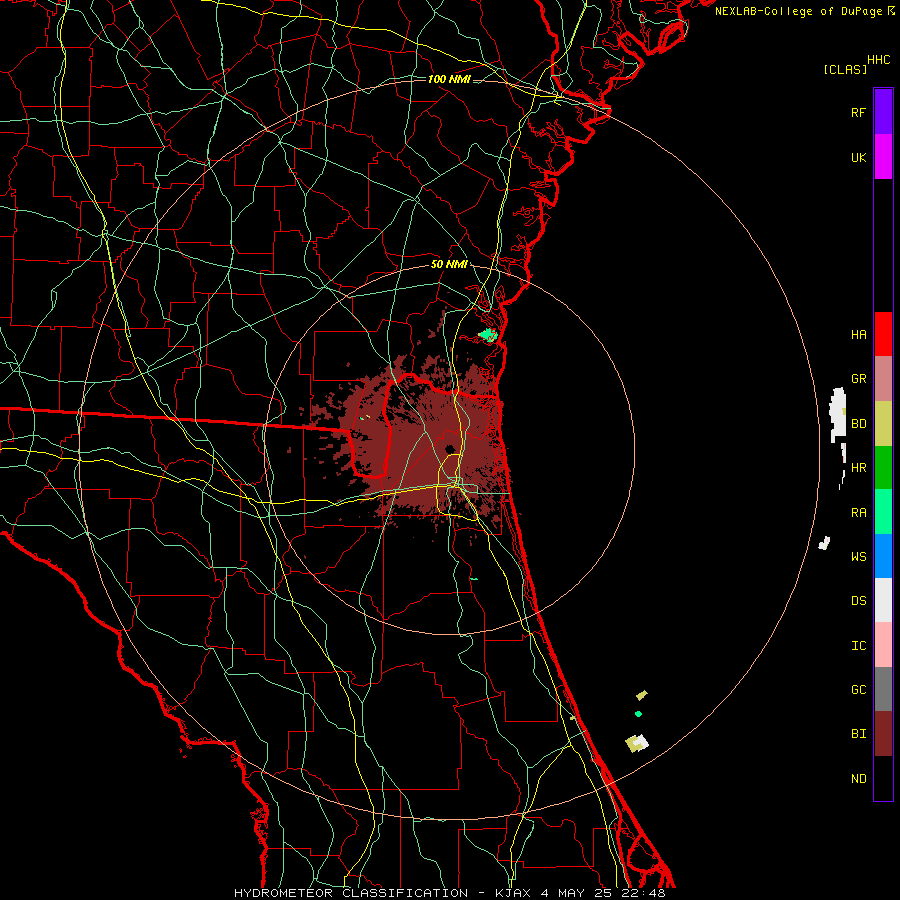The width and height of the screenshot is (900, 900).
Task: Click the [CLAS] units label
Action: pyautogui.click(x=845, y=69)
